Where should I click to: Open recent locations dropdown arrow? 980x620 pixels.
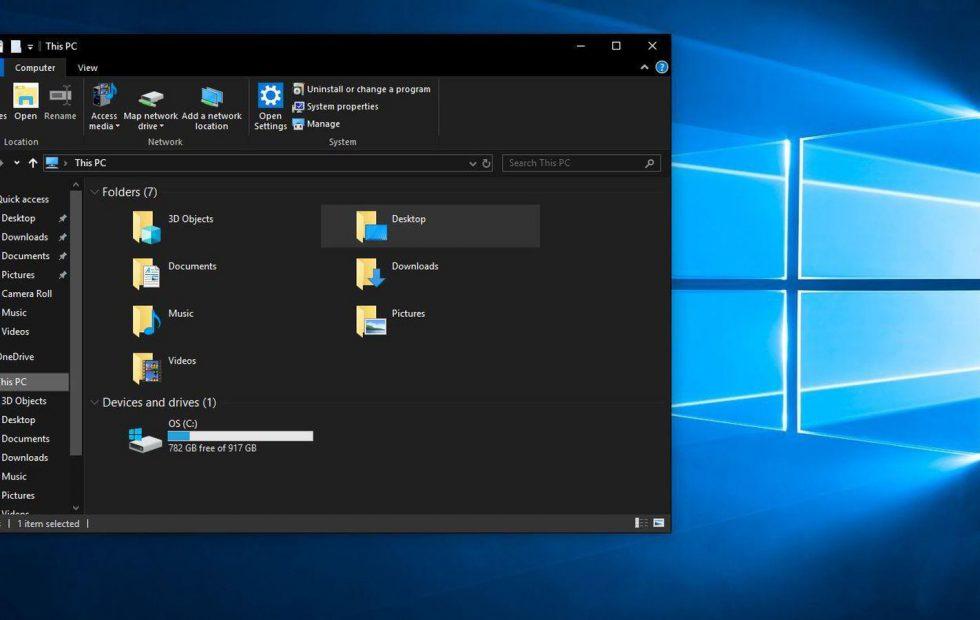tap(17, 163)
